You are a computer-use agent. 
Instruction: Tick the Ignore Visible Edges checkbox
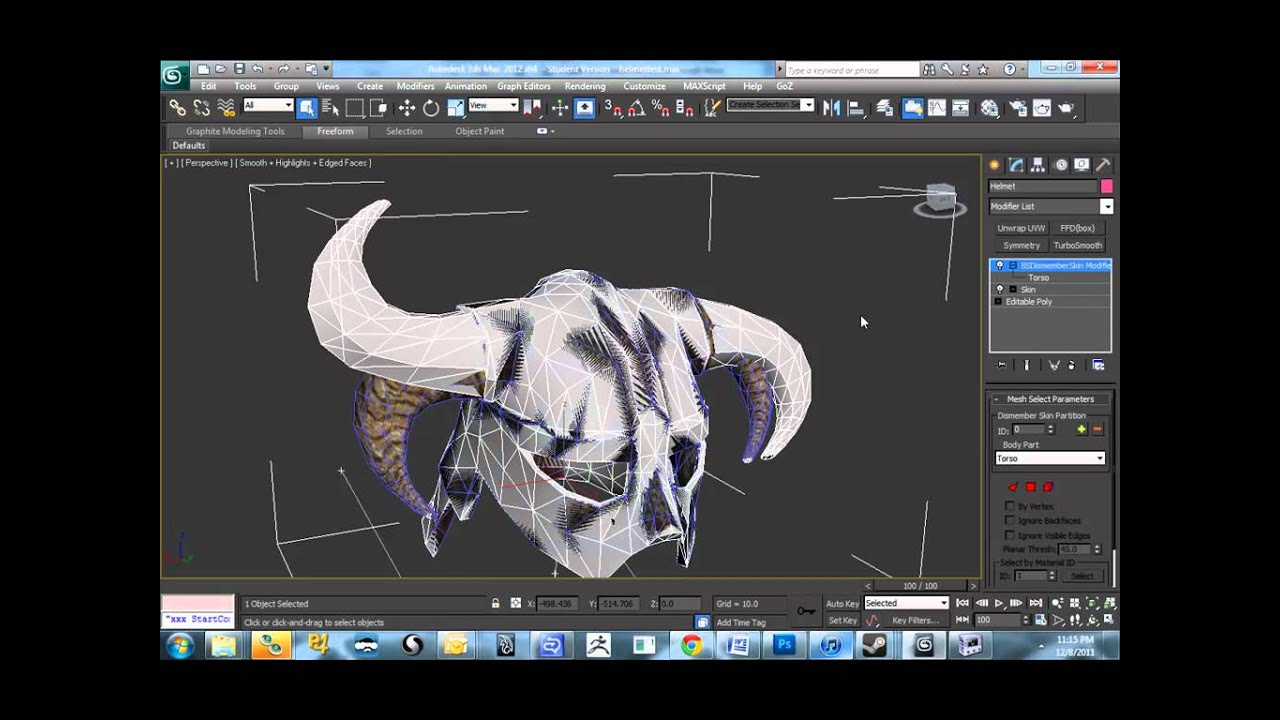tap(1010, 535)
